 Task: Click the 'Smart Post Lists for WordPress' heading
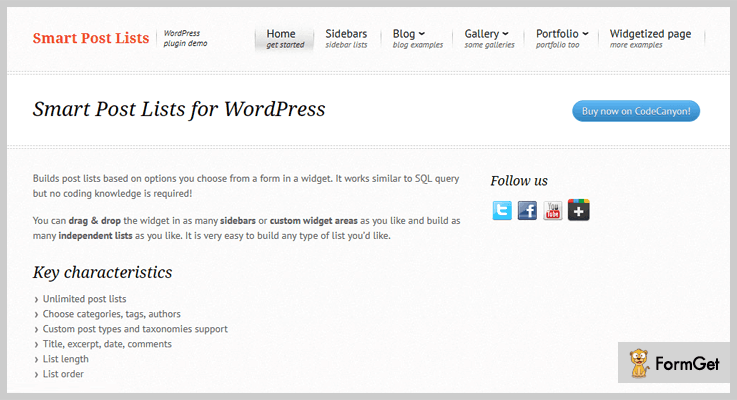[x=179, y=110]
